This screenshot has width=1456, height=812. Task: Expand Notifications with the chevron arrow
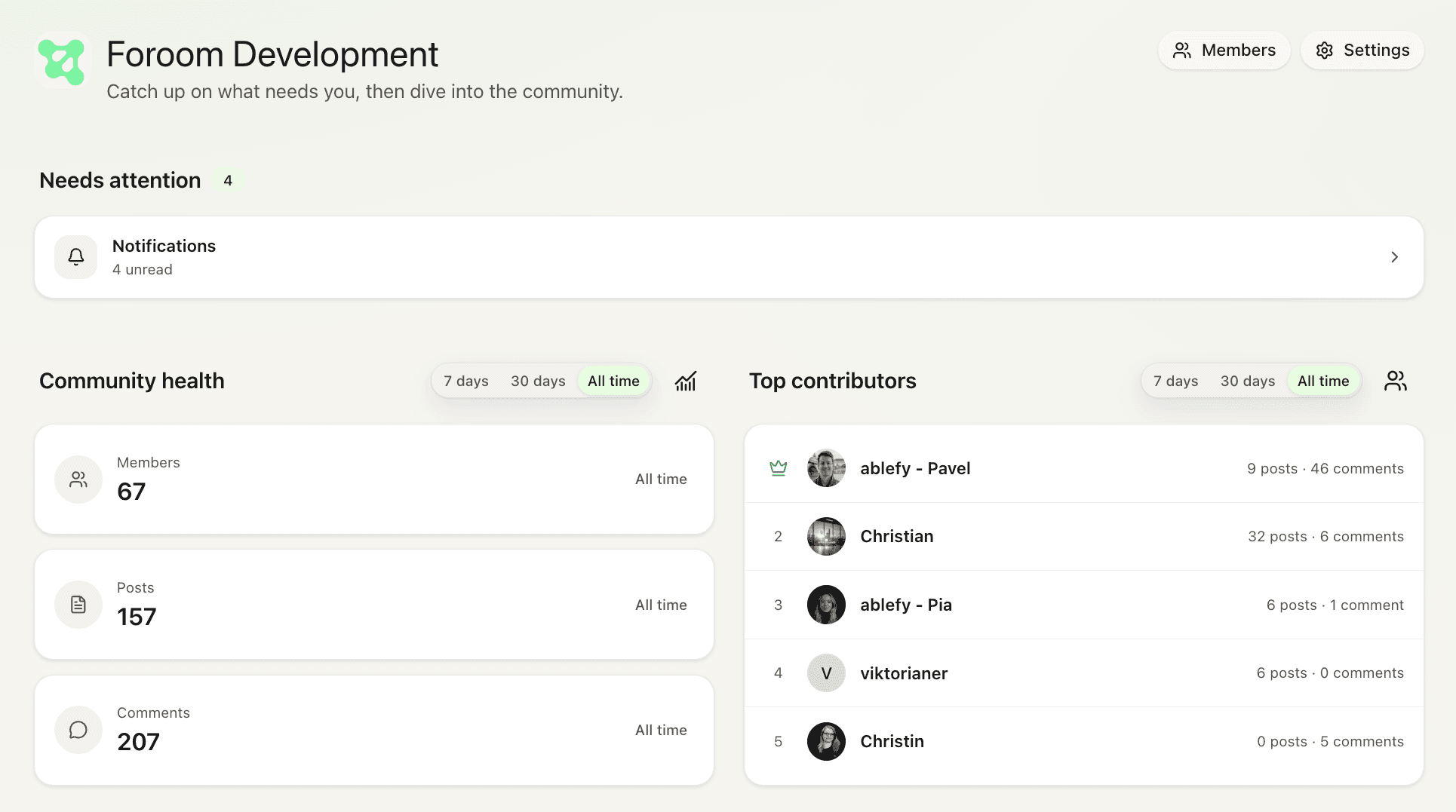pyautogui.click(x=1394, y=257)
